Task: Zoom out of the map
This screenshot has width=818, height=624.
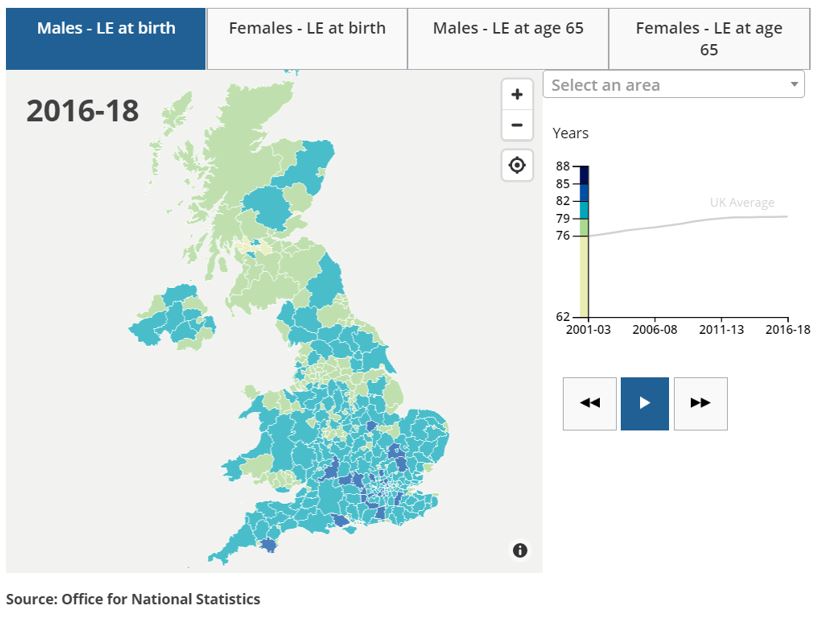Action: [x=517, y=125]
